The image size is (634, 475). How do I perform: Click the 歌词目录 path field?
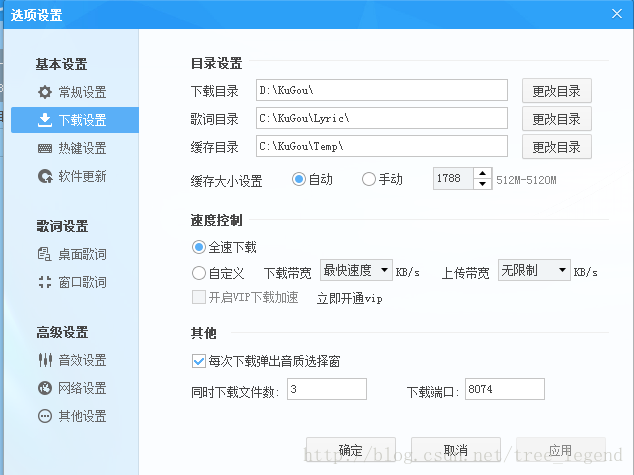click(382, 118)
